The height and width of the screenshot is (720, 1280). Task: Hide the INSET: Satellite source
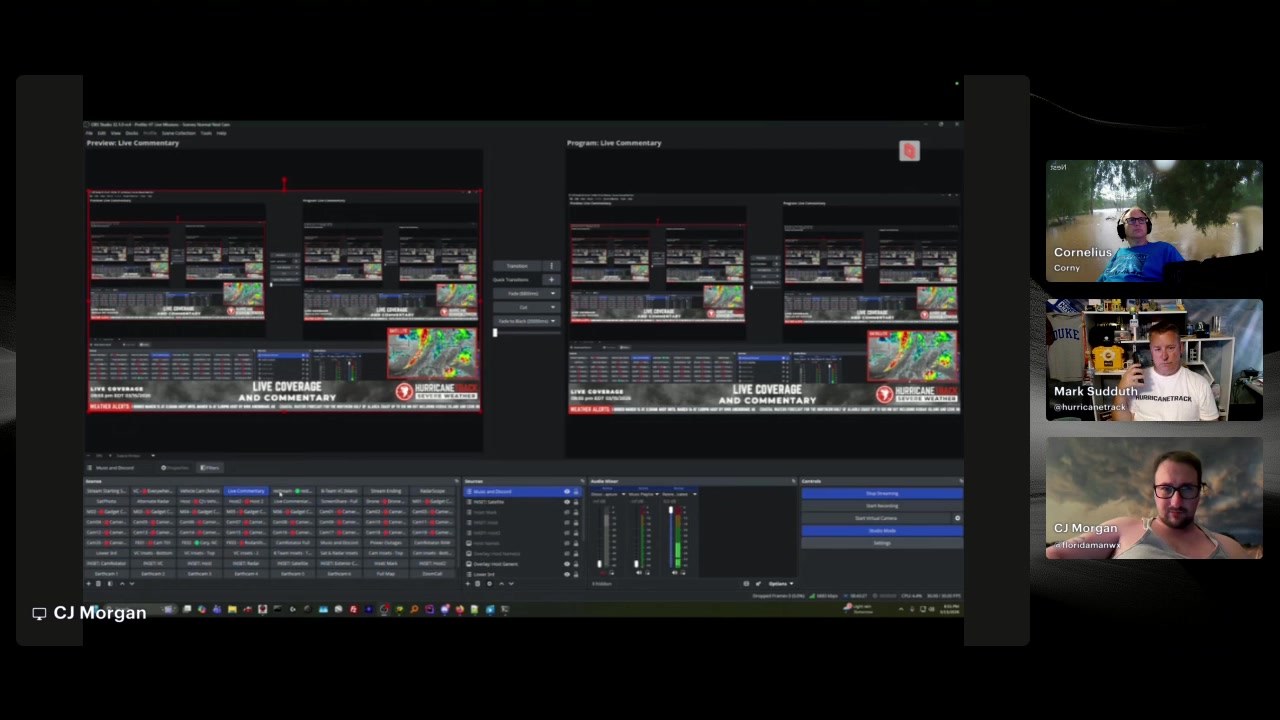(567, 502)
